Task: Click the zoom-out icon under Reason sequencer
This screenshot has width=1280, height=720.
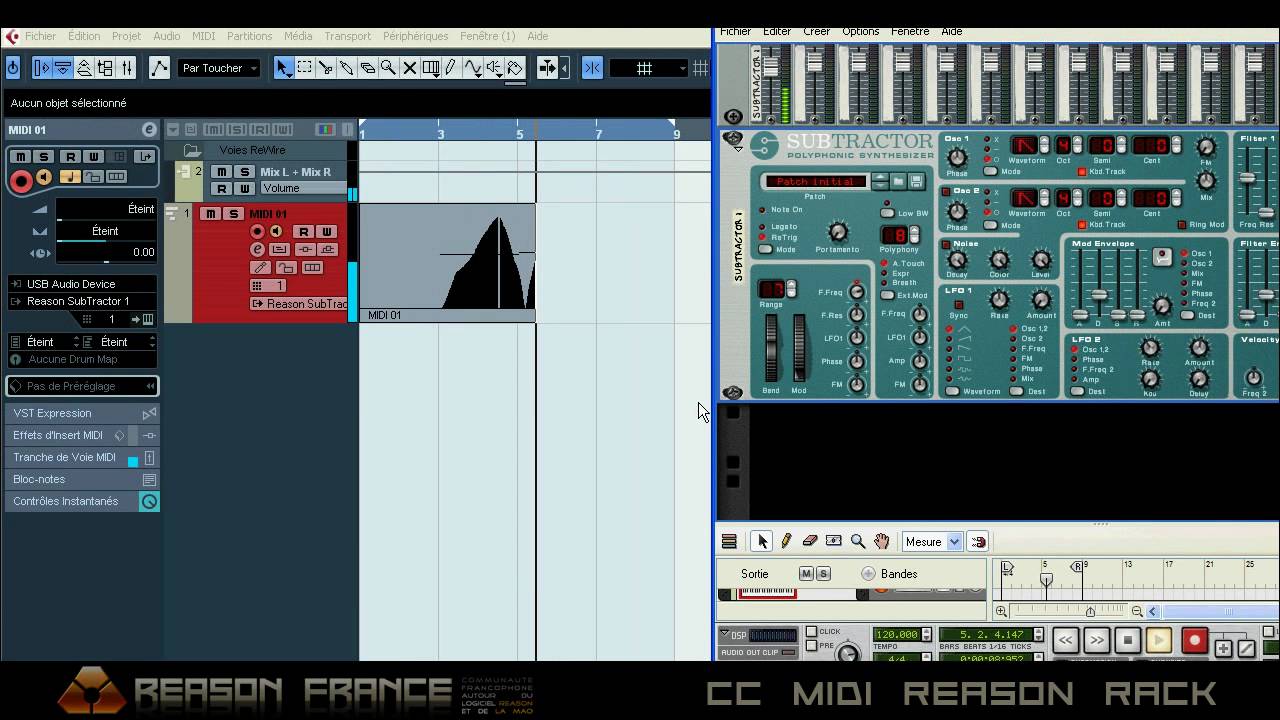Action: pos(1137,611)
